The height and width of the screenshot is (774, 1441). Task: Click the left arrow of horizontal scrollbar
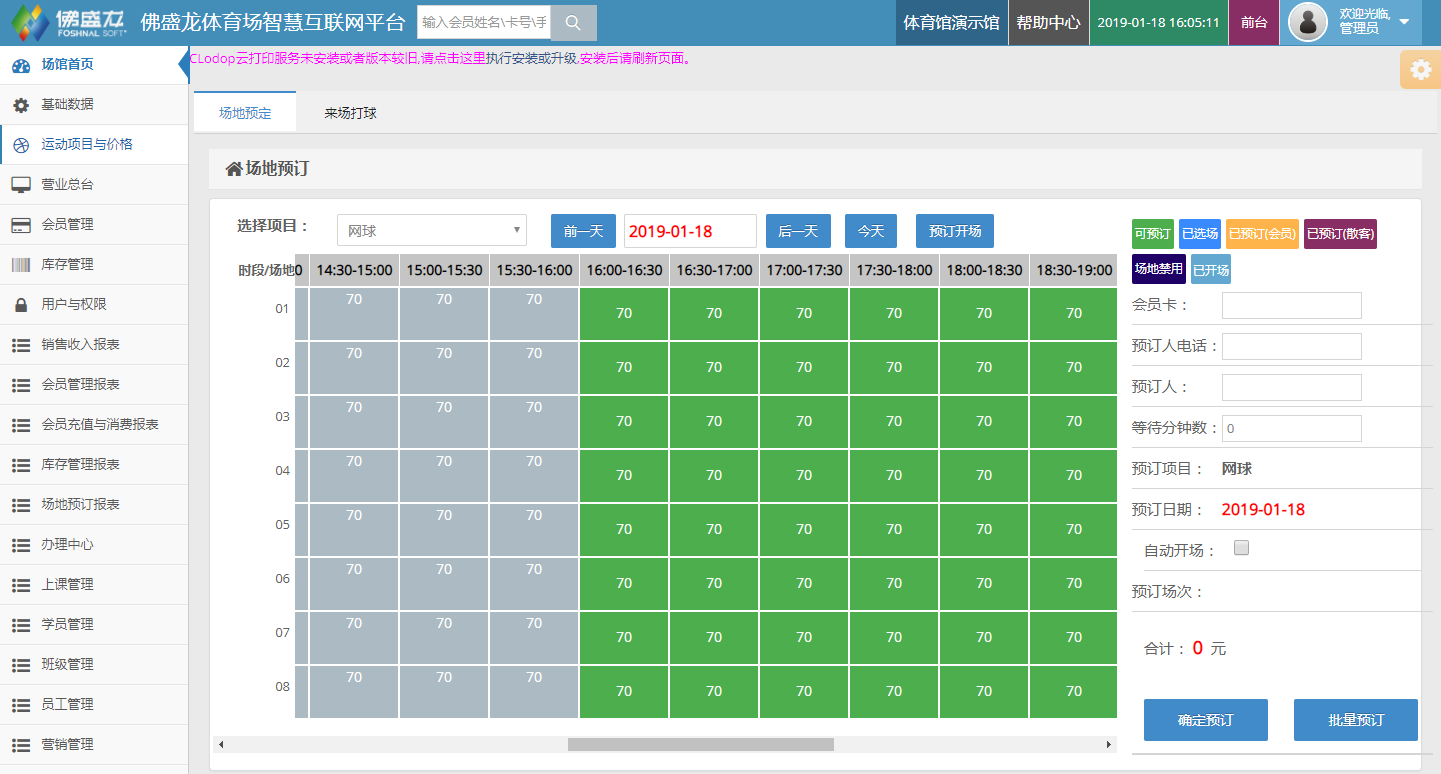coord(221,744)
